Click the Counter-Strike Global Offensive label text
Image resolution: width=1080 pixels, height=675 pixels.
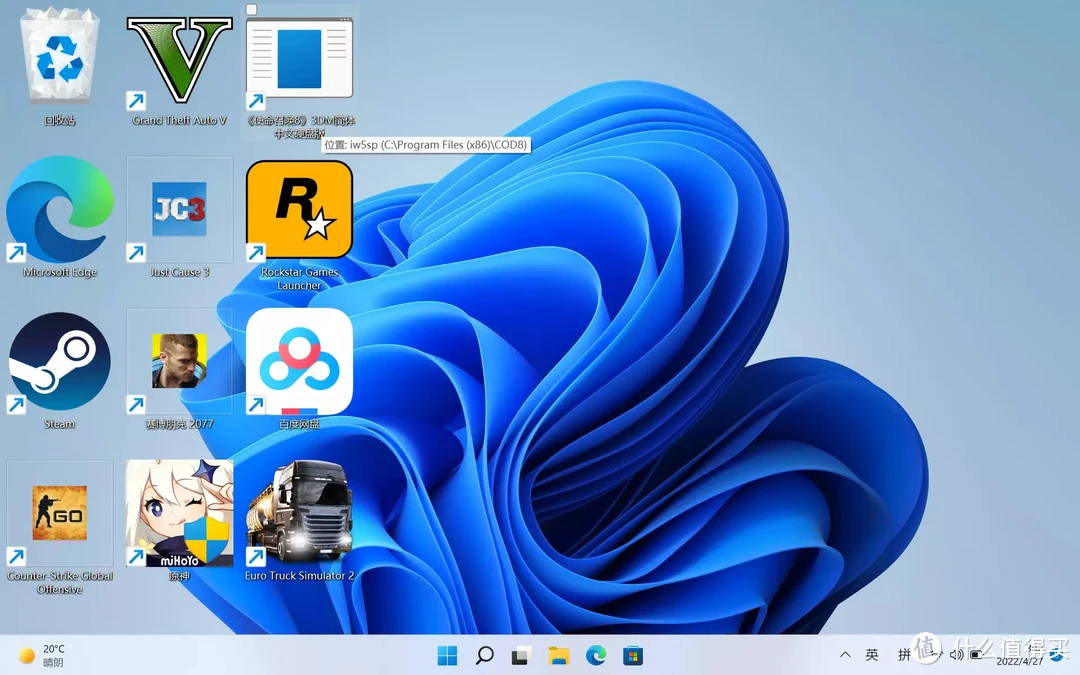pyautogui.click(x=60, y=582)
